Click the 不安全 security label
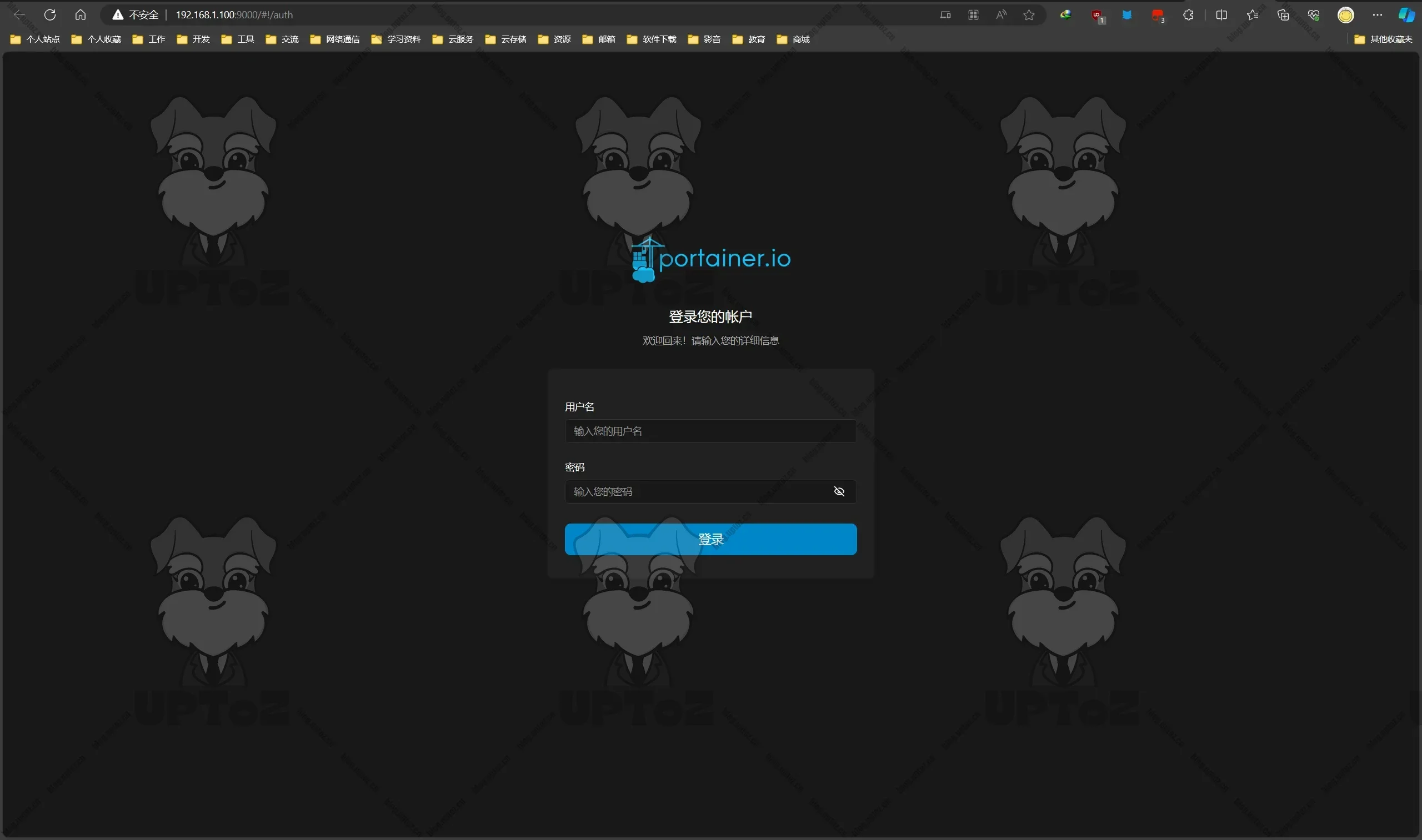 tap(143, 15)
